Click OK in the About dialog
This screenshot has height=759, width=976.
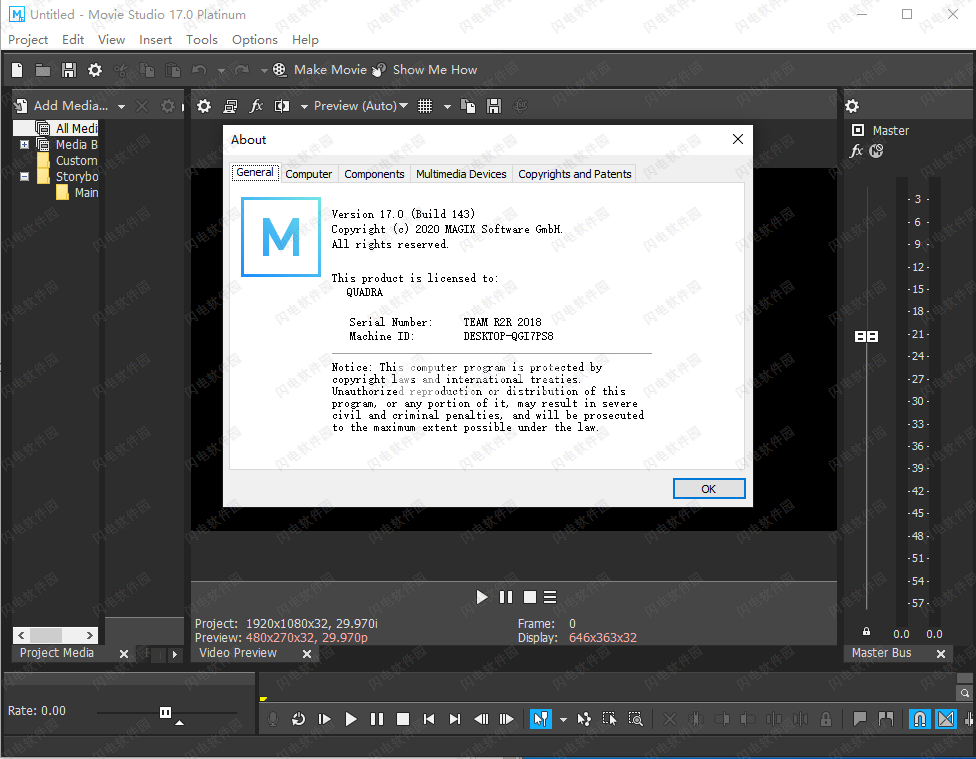[709, 489]
